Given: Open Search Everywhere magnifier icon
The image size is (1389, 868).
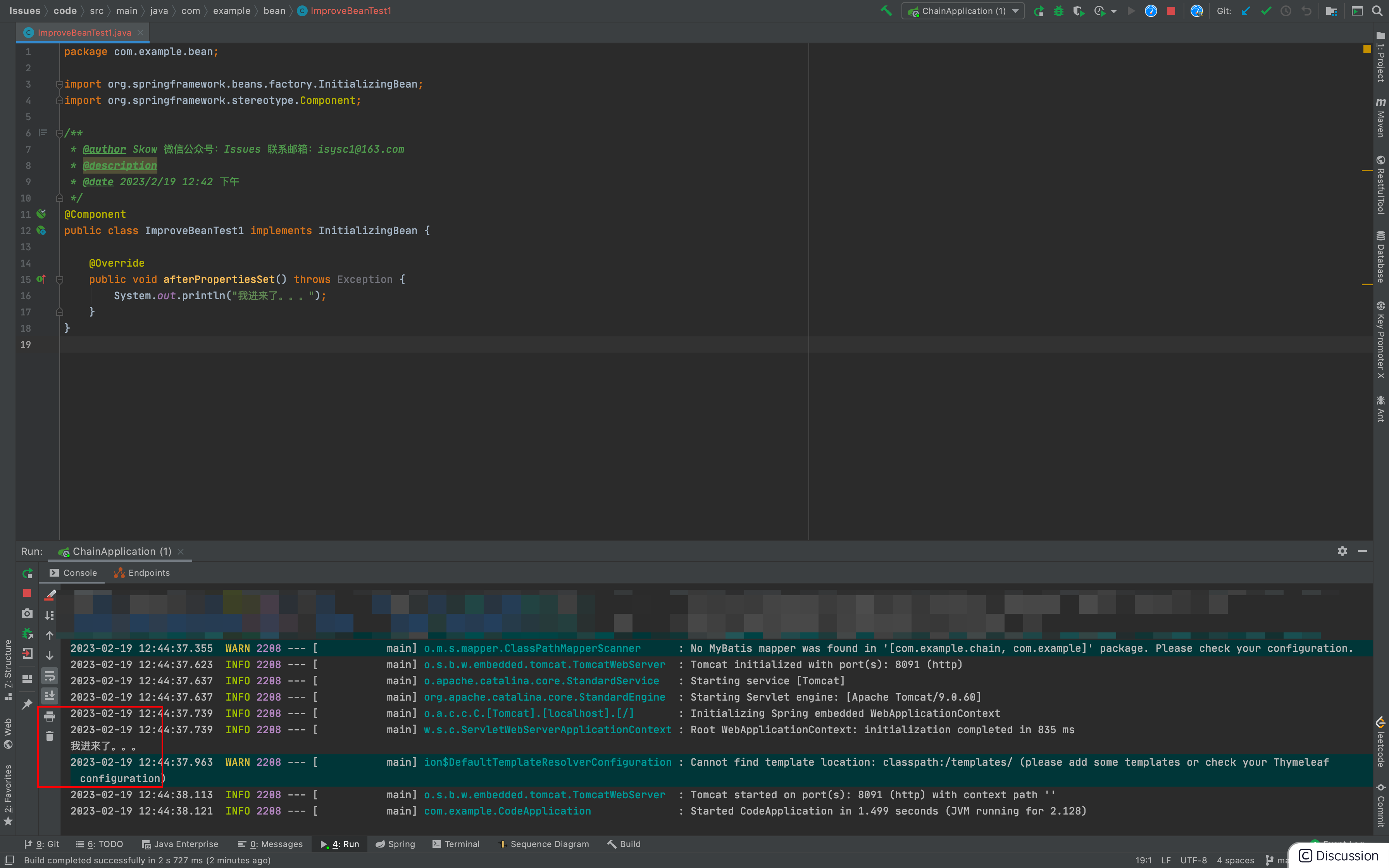Looking at the screenshot, I should tap(1377, 11).
